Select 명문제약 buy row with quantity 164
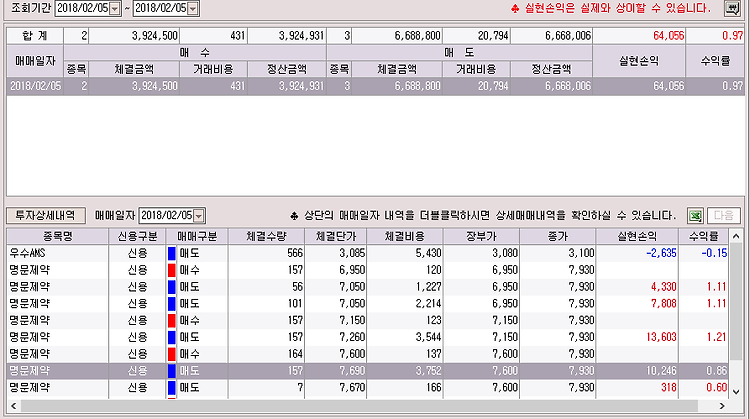The height and width of the screenshot is (419, 750). point(368,354)
